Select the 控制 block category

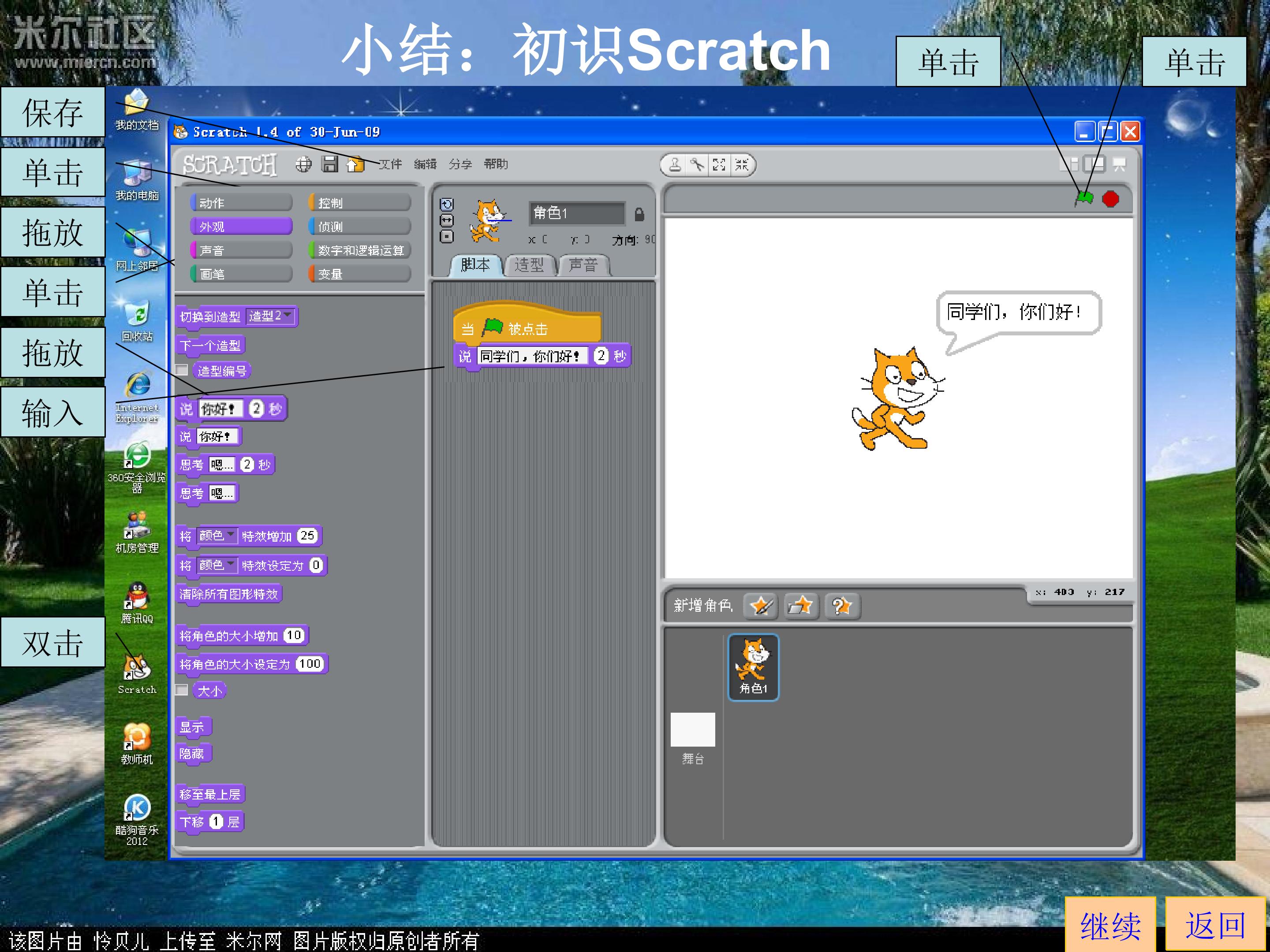360,203
